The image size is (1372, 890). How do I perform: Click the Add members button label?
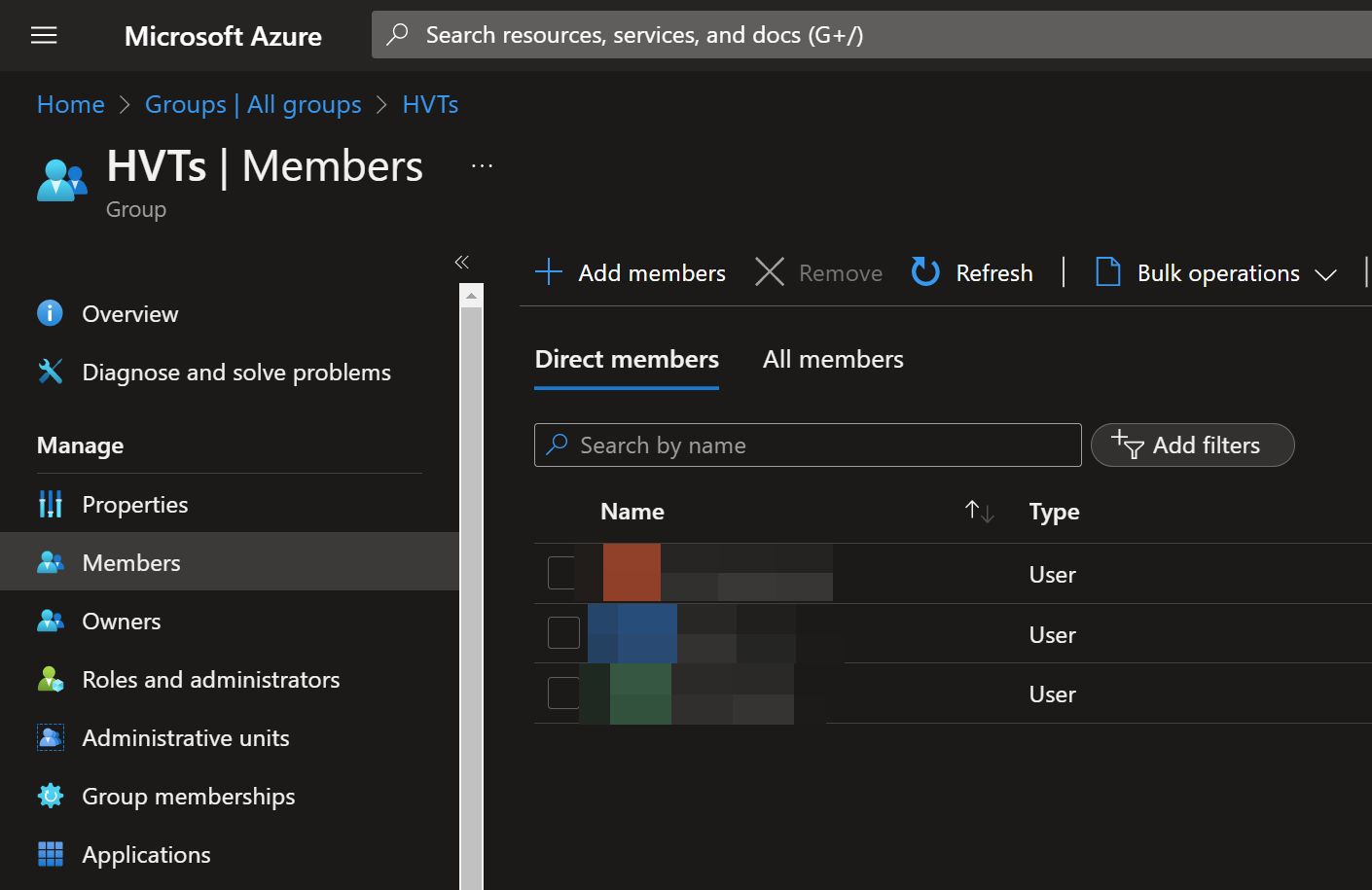pyautogui.click(x=652, y=272)
